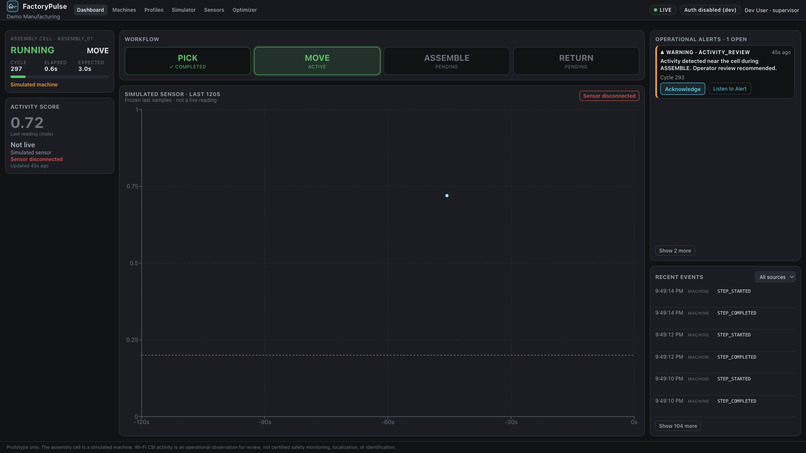Click the cycle number 297
The width and height of the screenshot is (806, 453).
point(16,69)
